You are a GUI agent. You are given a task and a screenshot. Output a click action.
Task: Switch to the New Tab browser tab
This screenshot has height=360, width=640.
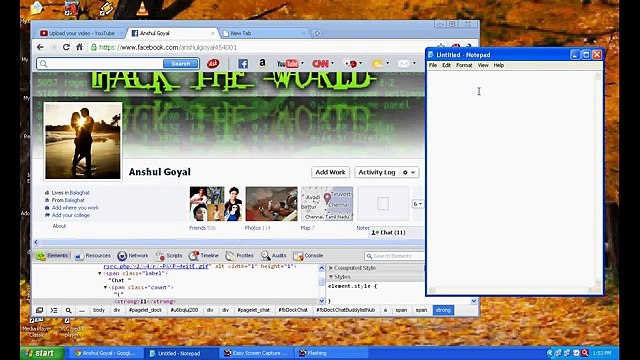click(x=263, y=33)
